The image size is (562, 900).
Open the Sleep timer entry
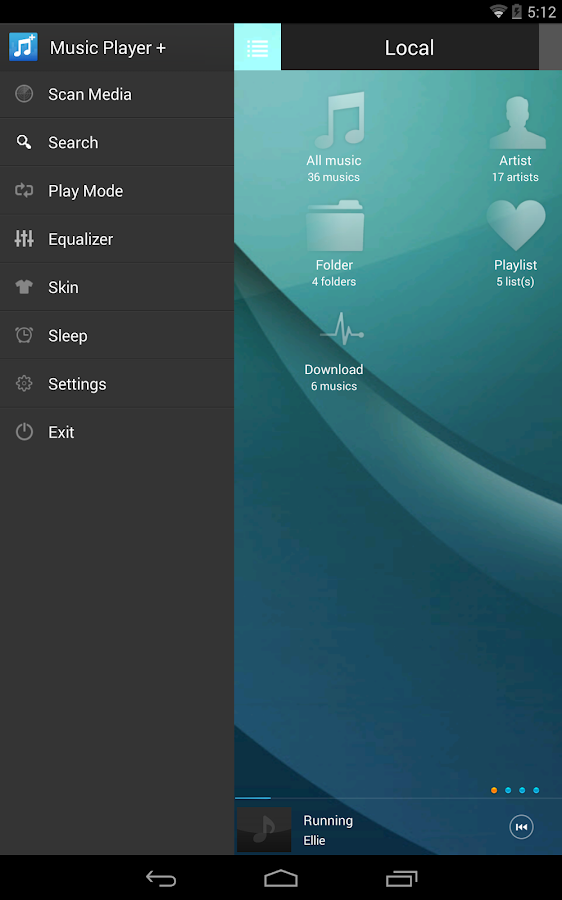pos(117,335)
